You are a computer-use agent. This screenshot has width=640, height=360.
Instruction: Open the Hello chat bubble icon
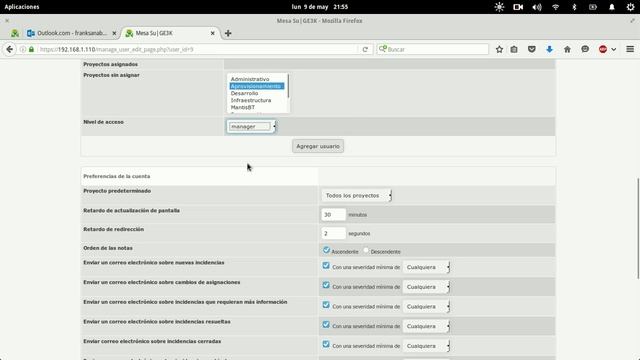point(585,49)
